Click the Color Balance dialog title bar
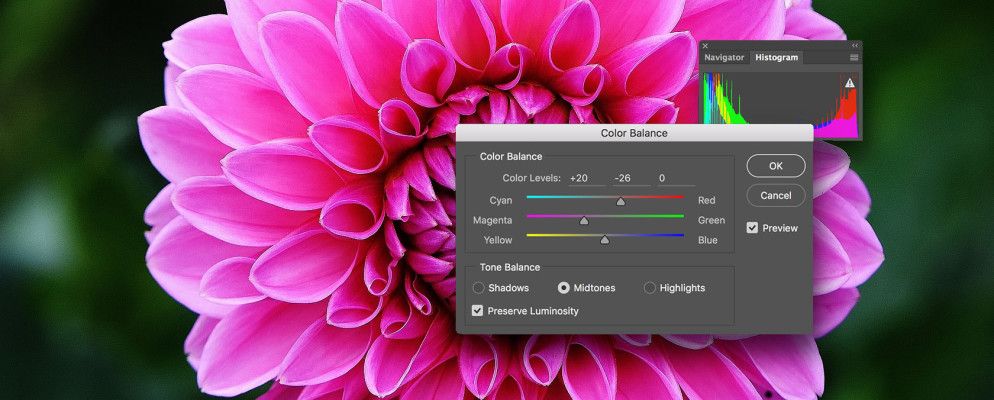The width and height of the screenshot is (994, 400). coord(634,133)
